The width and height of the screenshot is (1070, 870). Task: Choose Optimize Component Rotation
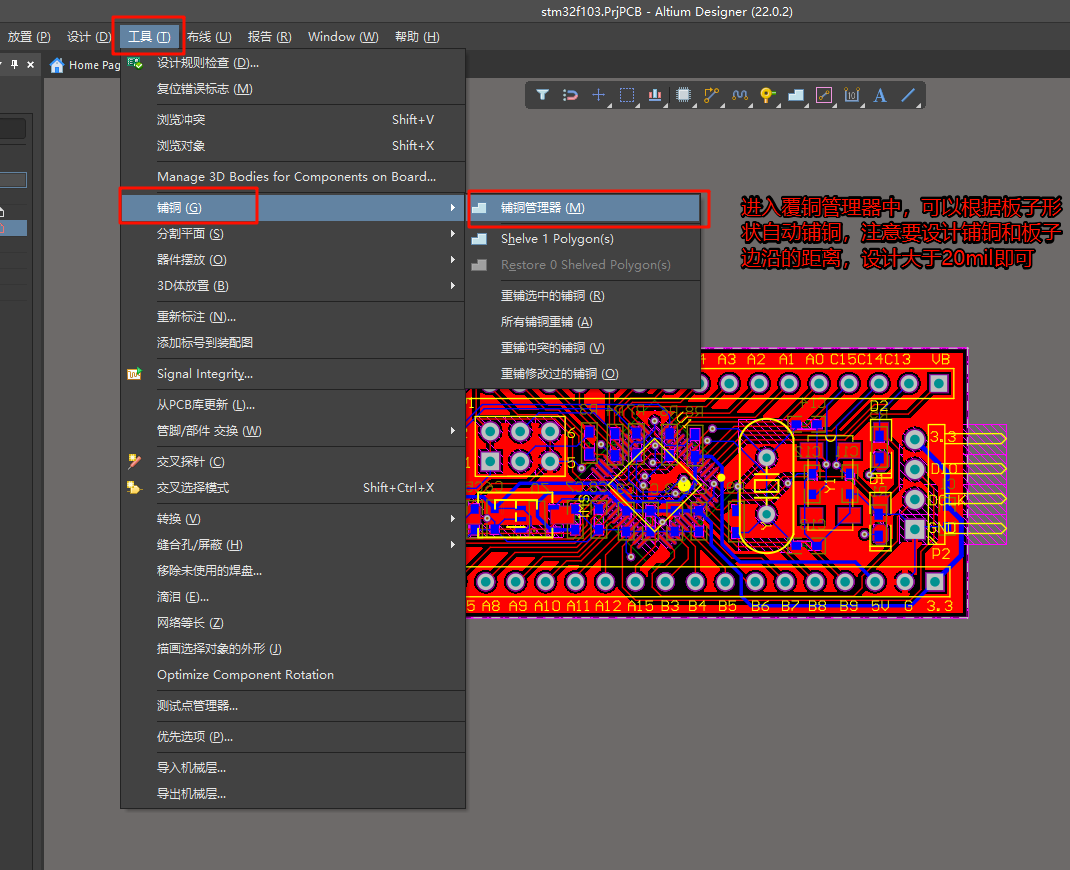pos(293,674)
